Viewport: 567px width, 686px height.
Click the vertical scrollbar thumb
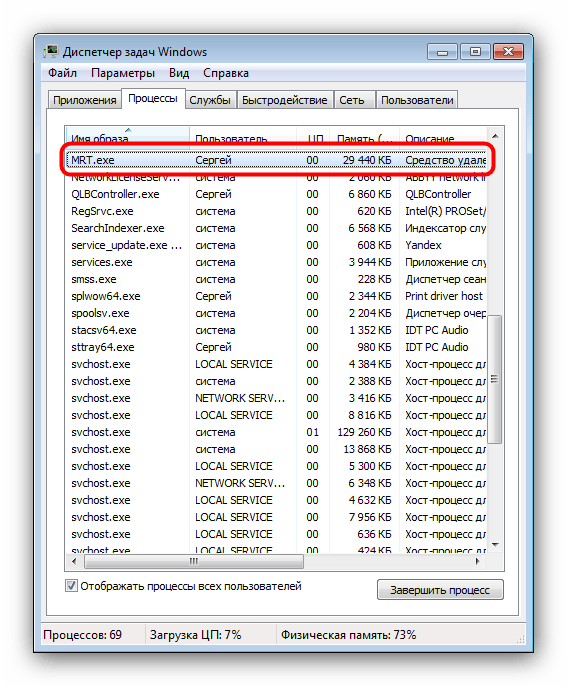(x=494, y=379)
